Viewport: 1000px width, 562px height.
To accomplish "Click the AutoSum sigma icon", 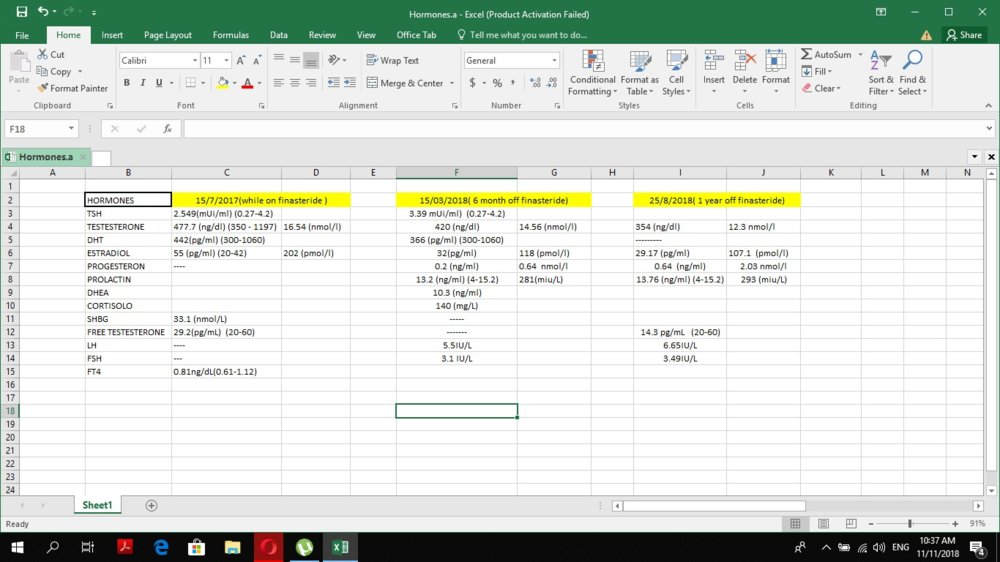I will tap(807, 55).
